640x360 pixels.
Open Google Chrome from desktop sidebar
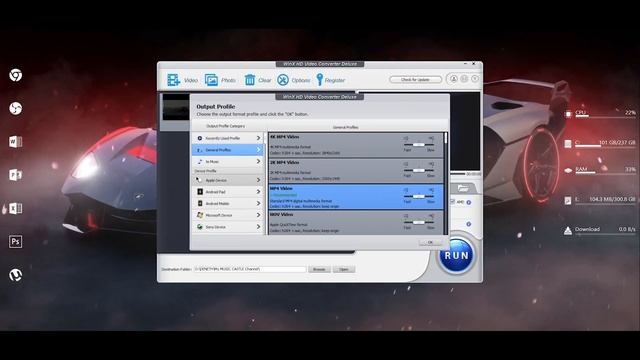click(16, 75)
